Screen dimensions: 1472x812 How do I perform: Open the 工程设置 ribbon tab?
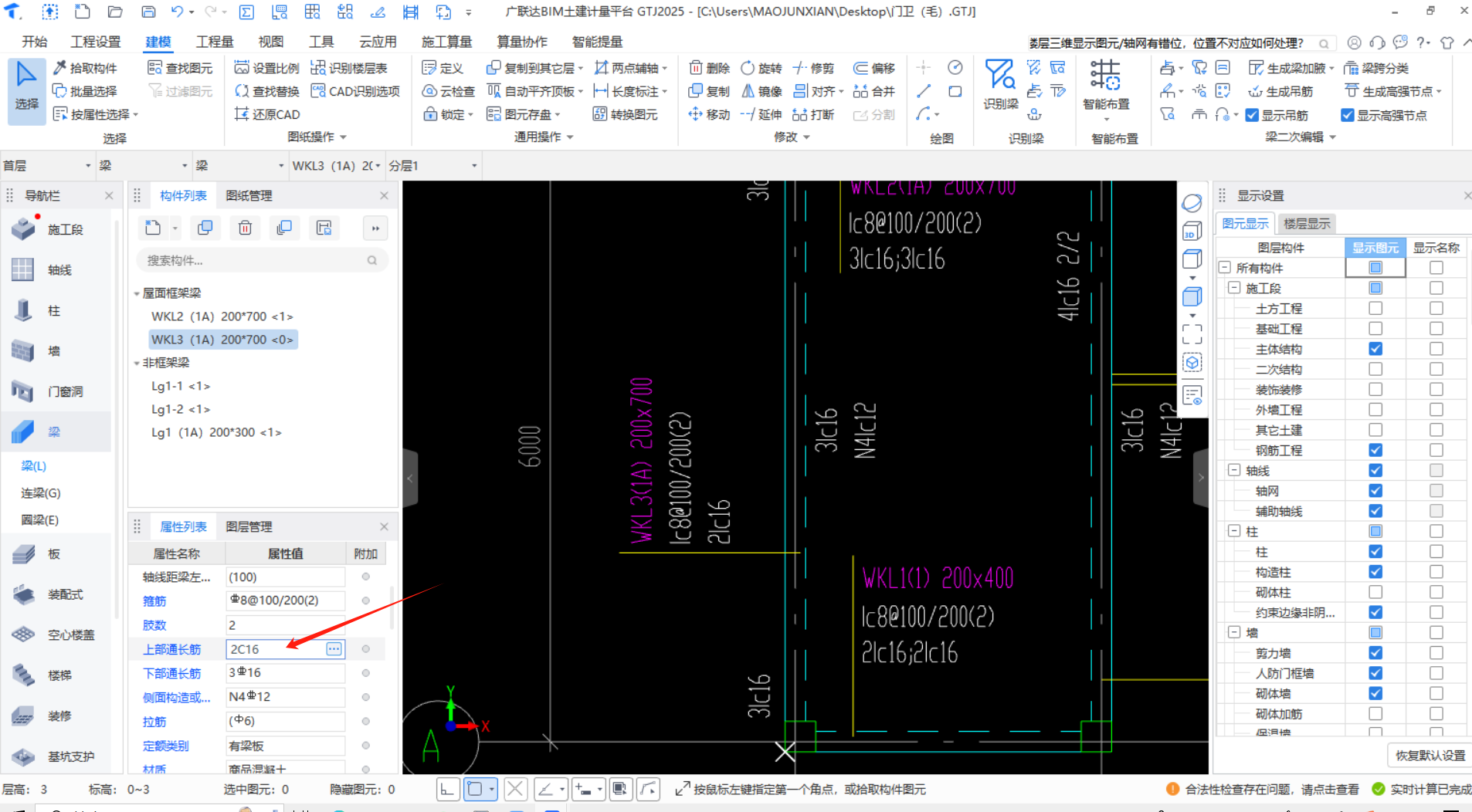pyautogui.click(x=96, y=42)
